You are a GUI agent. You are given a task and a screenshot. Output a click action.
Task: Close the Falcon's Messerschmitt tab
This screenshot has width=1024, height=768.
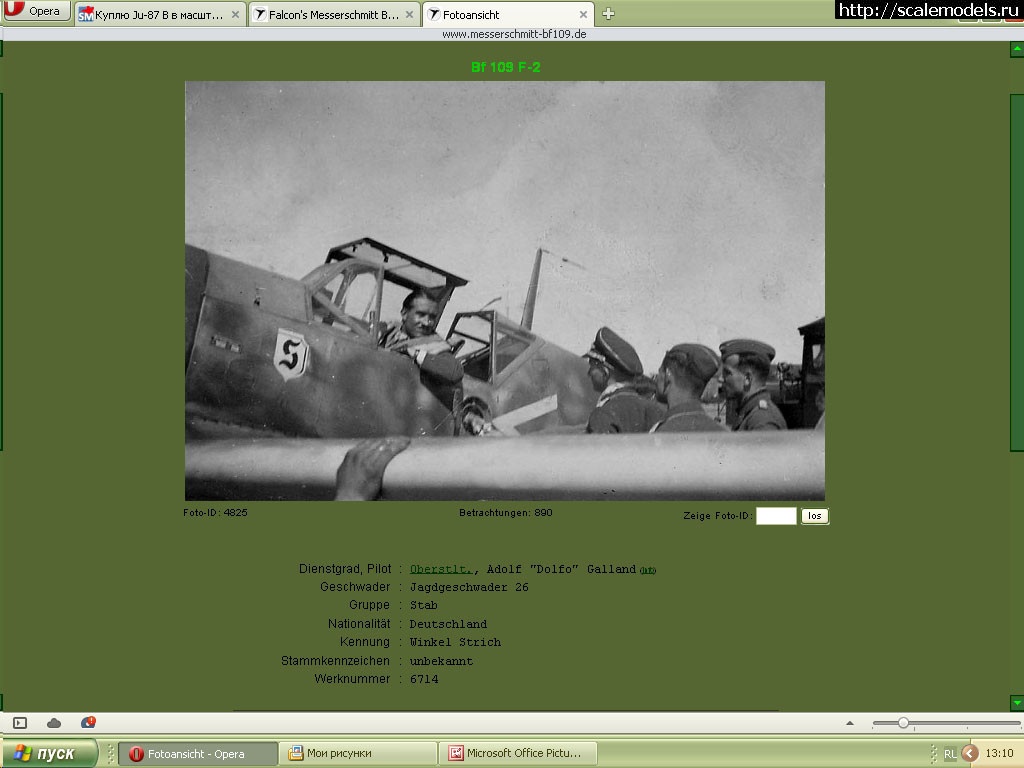(x=408, y=15)
